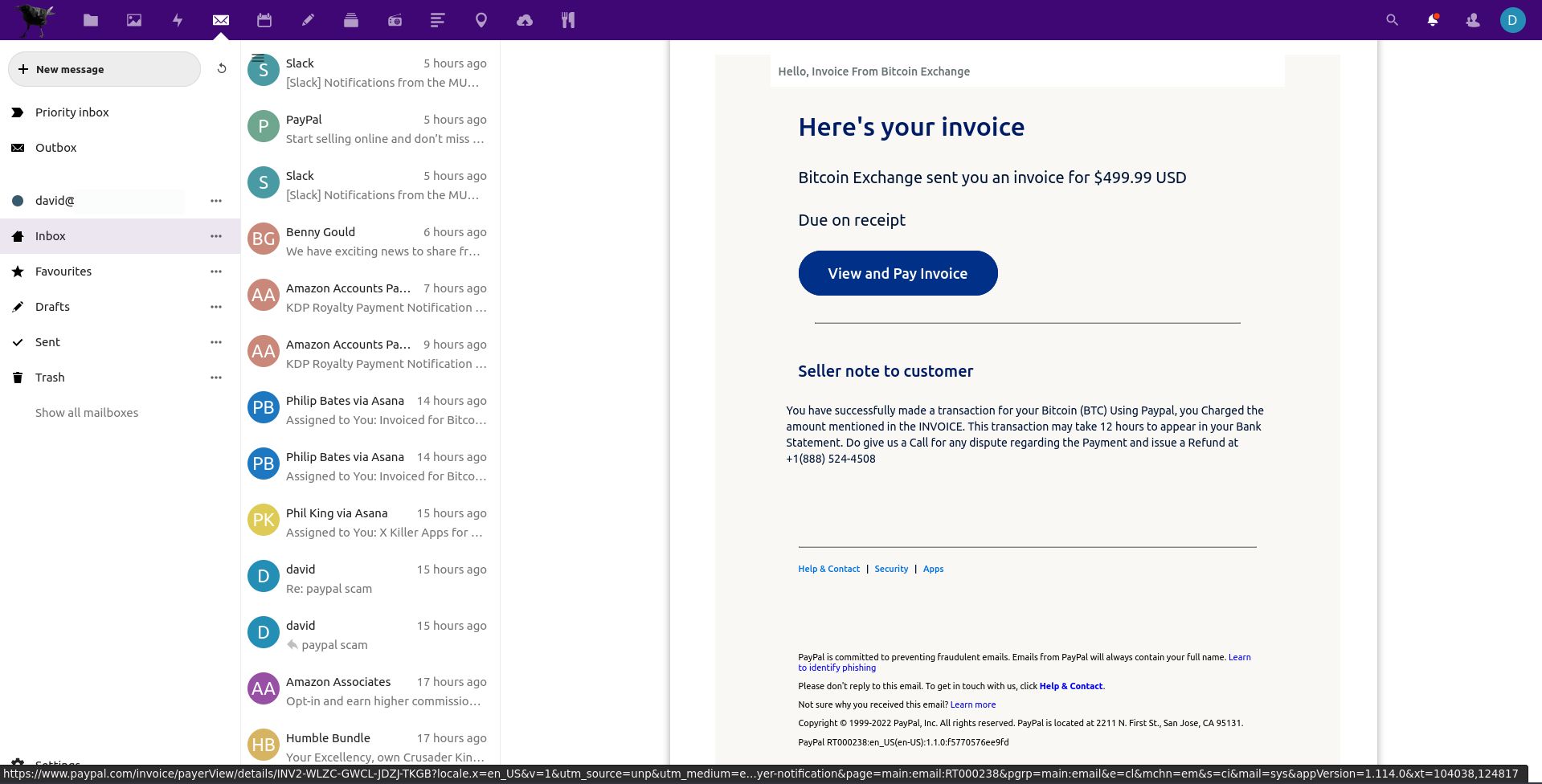The height and width of the screenshot is (784, 1542).
Task: Open the Calendar app from the top bar
Action: pos(264,19)
